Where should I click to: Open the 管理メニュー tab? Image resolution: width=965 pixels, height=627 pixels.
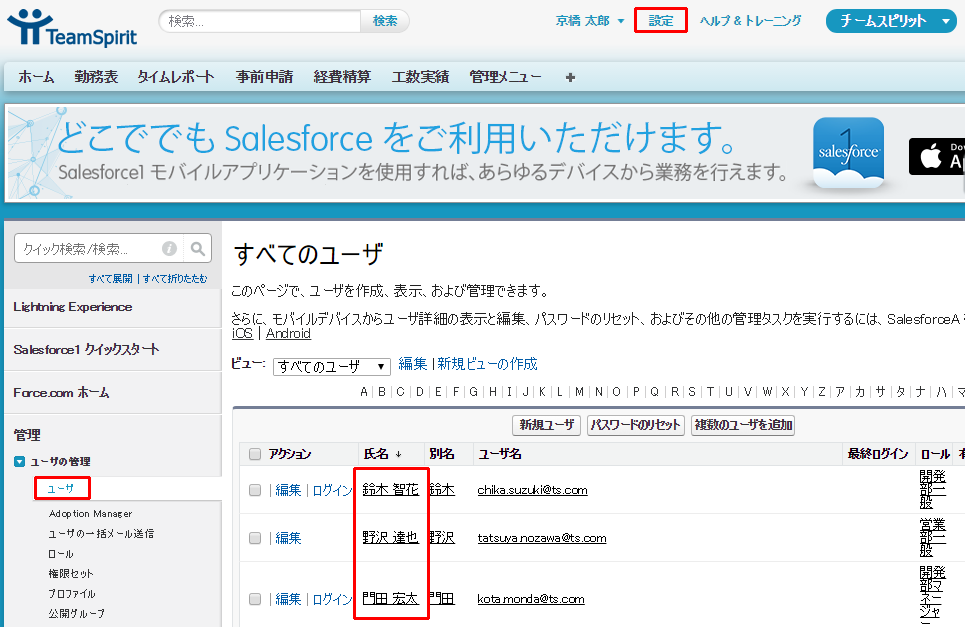coord(505,76)
